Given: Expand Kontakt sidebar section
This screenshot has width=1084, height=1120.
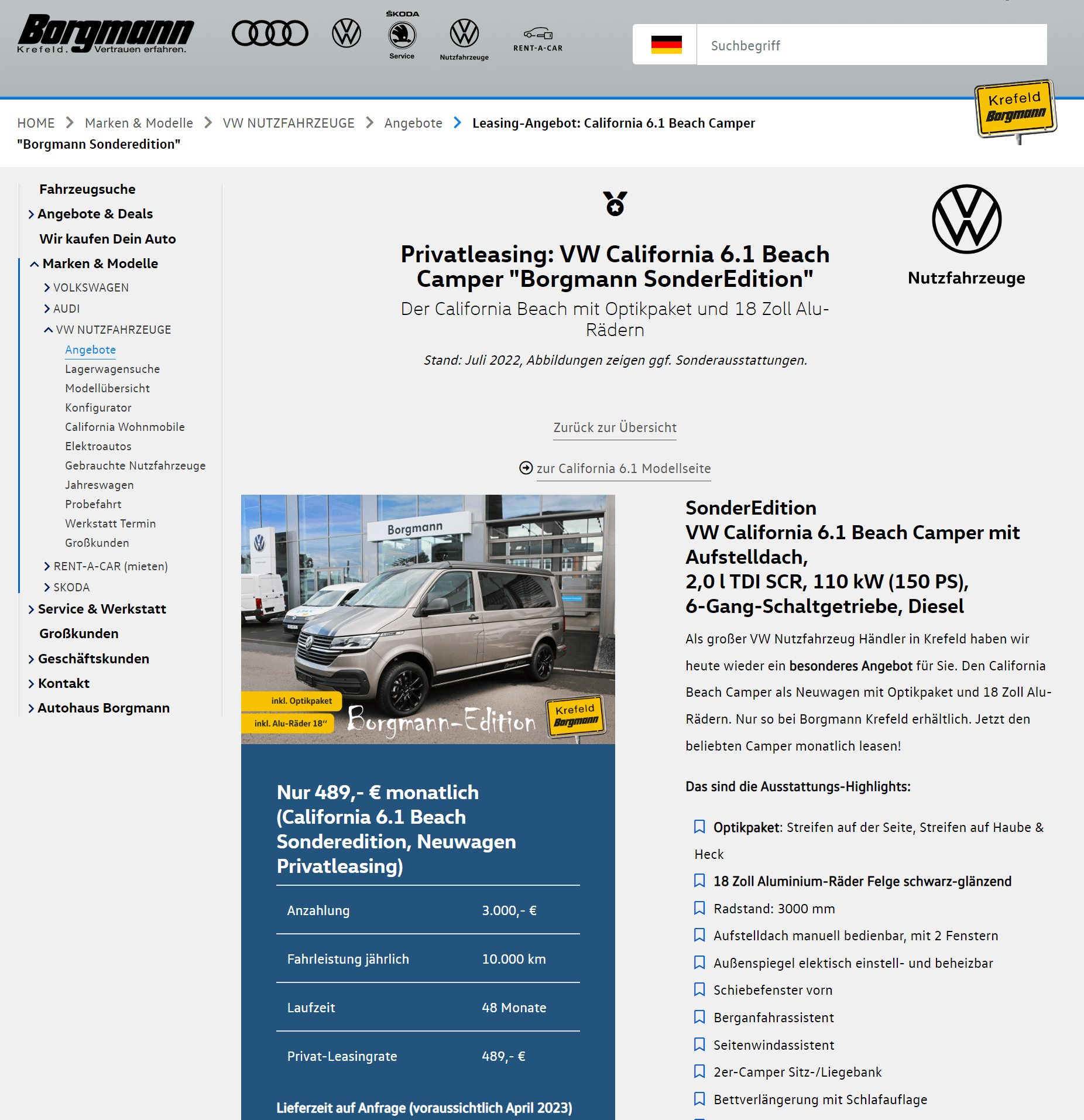Looking at the screenshot, I should (59, 683).
